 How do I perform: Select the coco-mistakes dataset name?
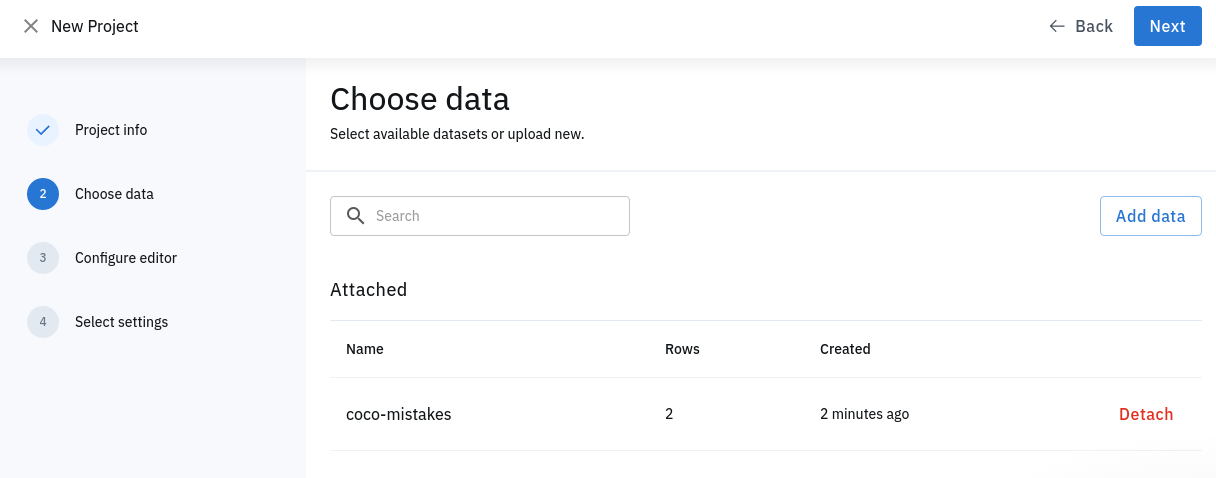[x=399, y=414]
